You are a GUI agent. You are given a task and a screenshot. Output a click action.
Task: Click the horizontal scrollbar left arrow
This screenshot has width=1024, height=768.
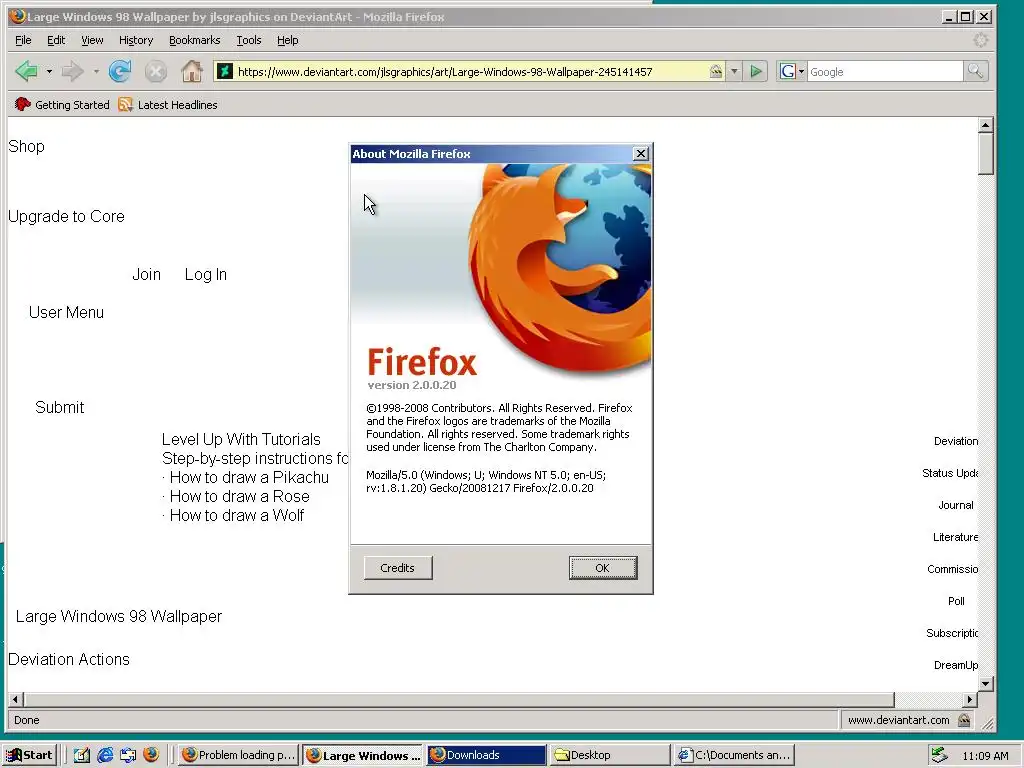point(16,699)
